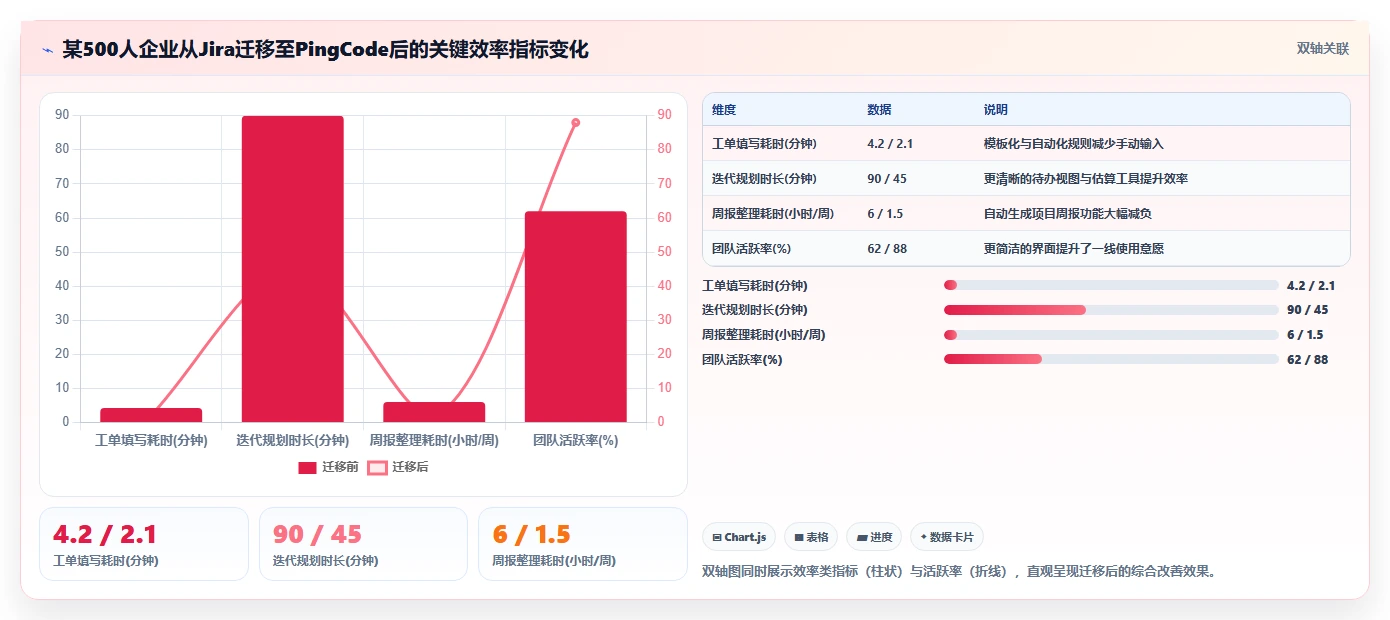Click the 迭代规划时长 bar in chart
This screenshot has width=1390, height=620.
tap(292, 269)
